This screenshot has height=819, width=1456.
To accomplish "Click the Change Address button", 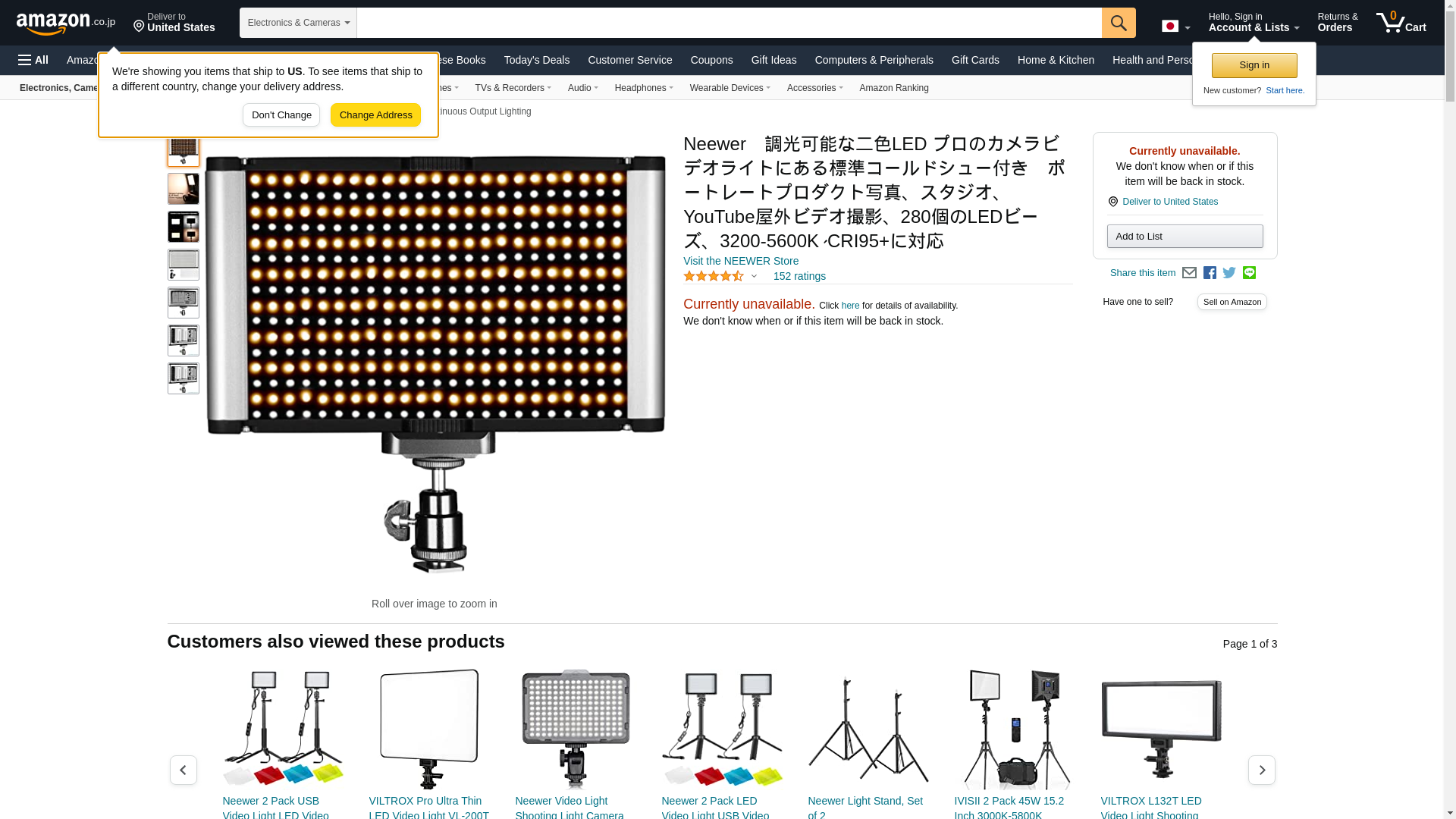I will click(375, 115).
